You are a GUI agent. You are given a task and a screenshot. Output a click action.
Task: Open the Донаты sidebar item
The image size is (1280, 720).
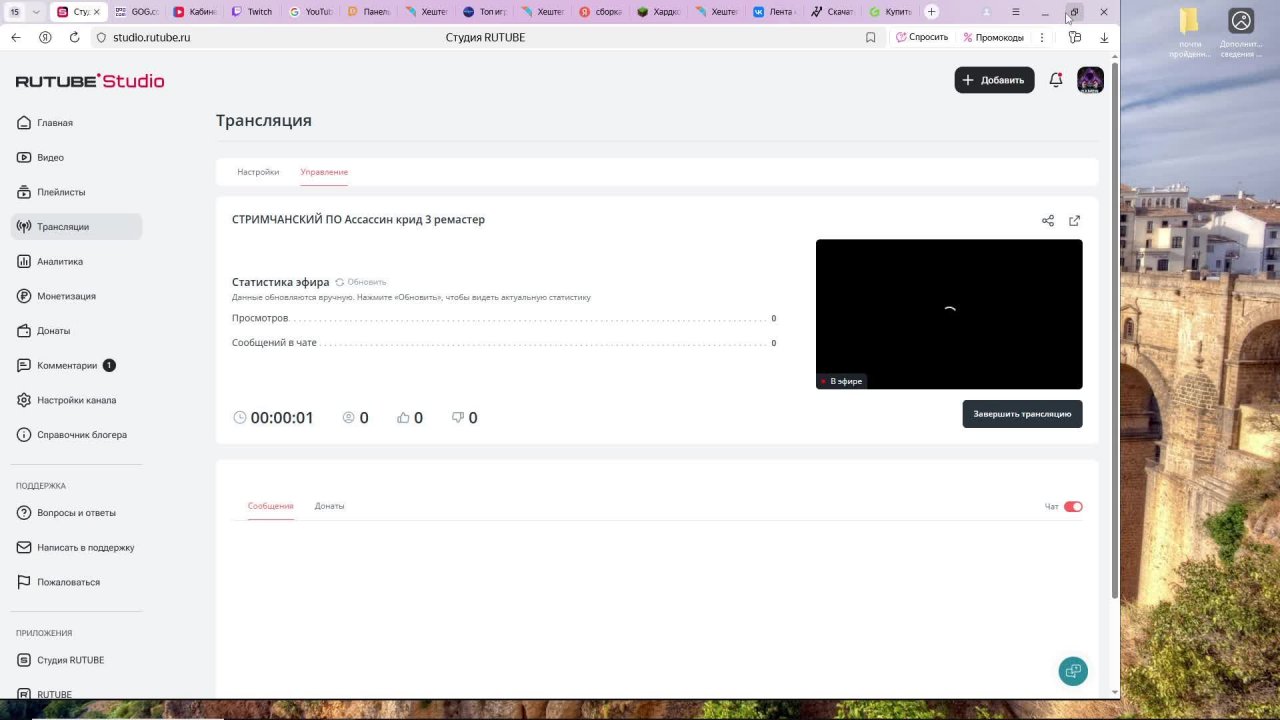point(76,331)
